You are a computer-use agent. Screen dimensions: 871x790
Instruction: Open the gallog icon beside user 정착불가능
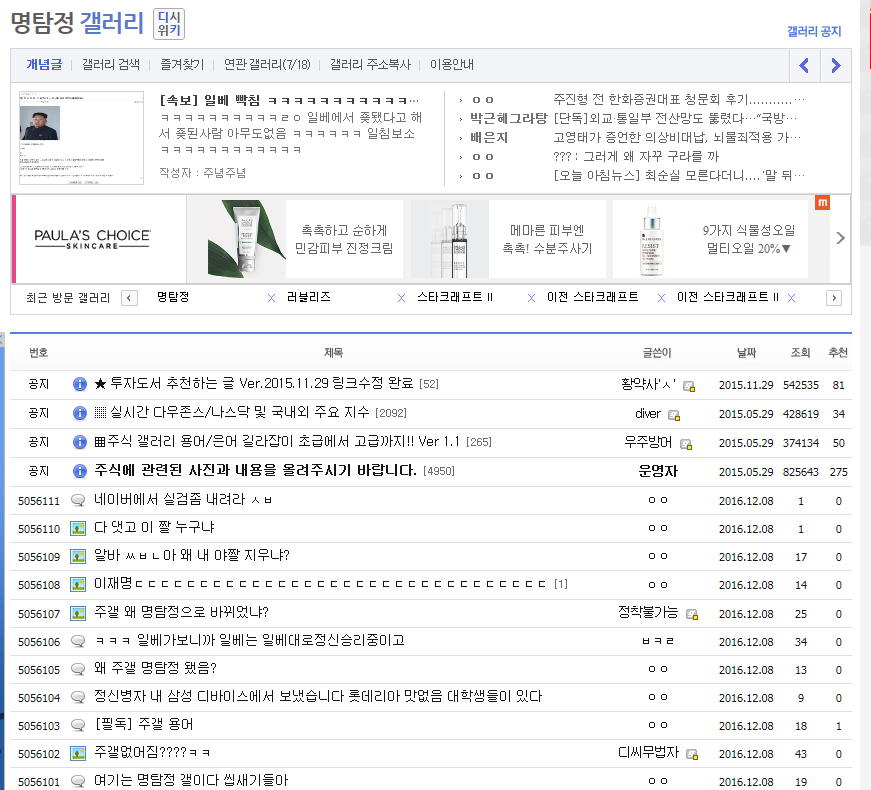point(692,614)
